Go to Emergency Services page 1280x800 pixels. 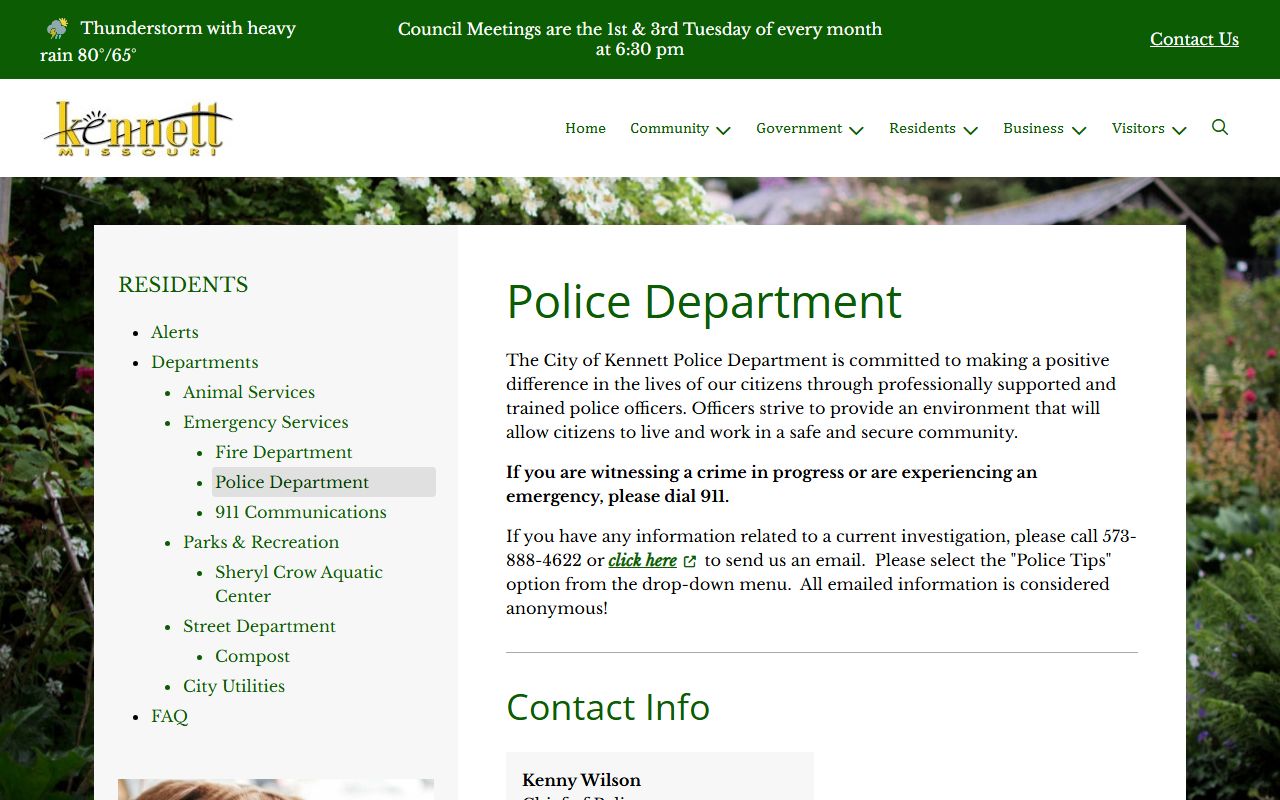266,422
